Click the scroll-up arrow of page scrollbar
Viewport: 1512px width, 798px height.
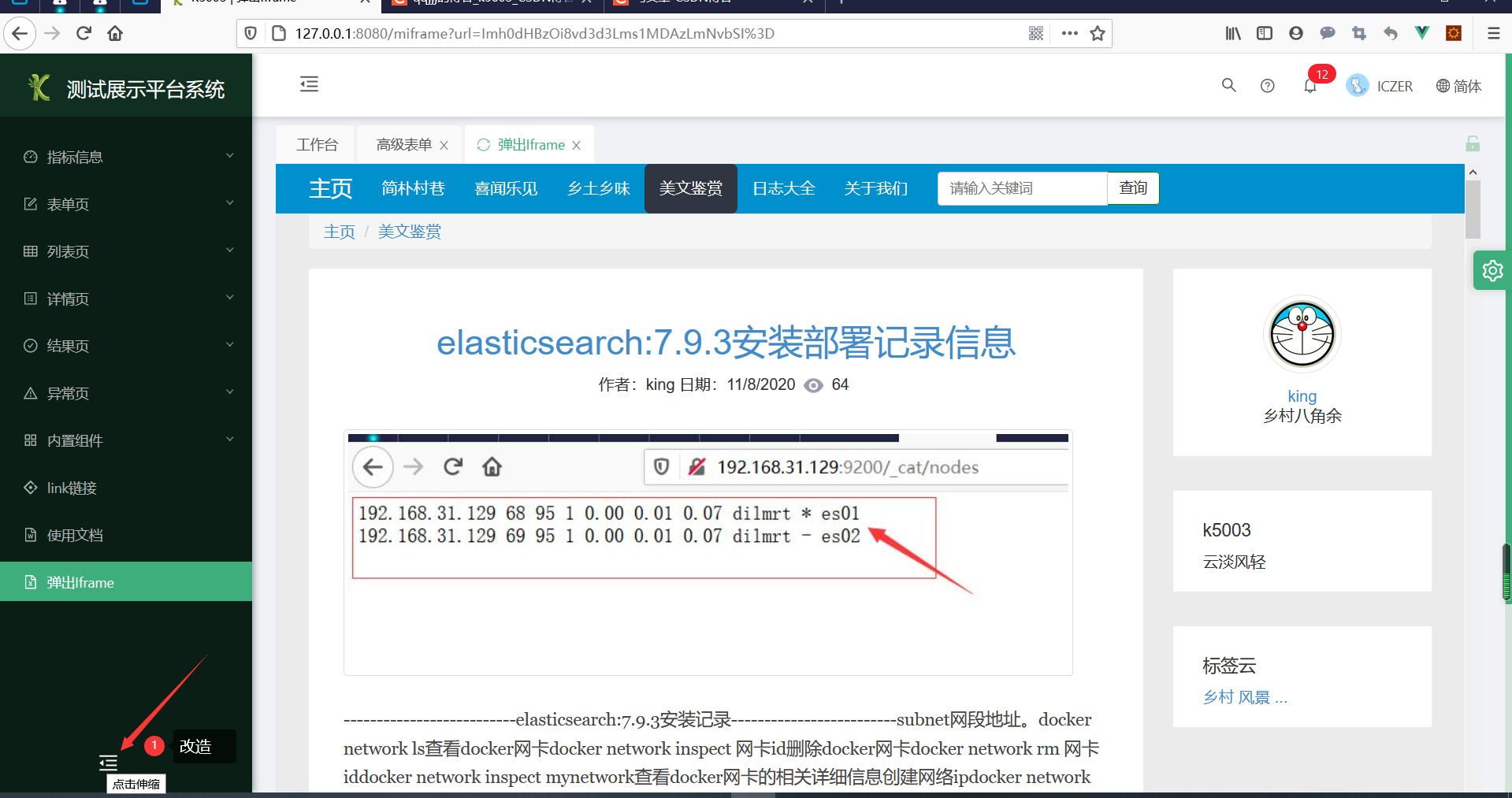(x=1473, y=172)
